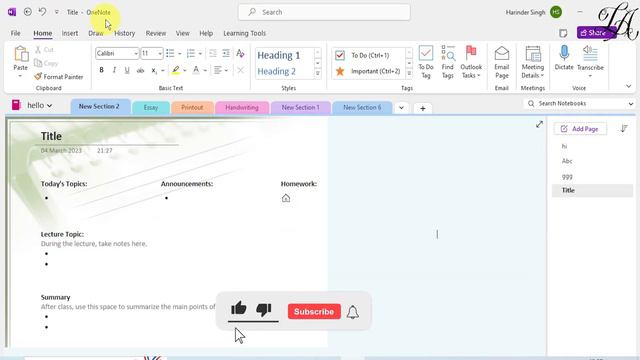Toggle Underline formatting
Viewport: 640px width, 360px height.
pos(127,70)
